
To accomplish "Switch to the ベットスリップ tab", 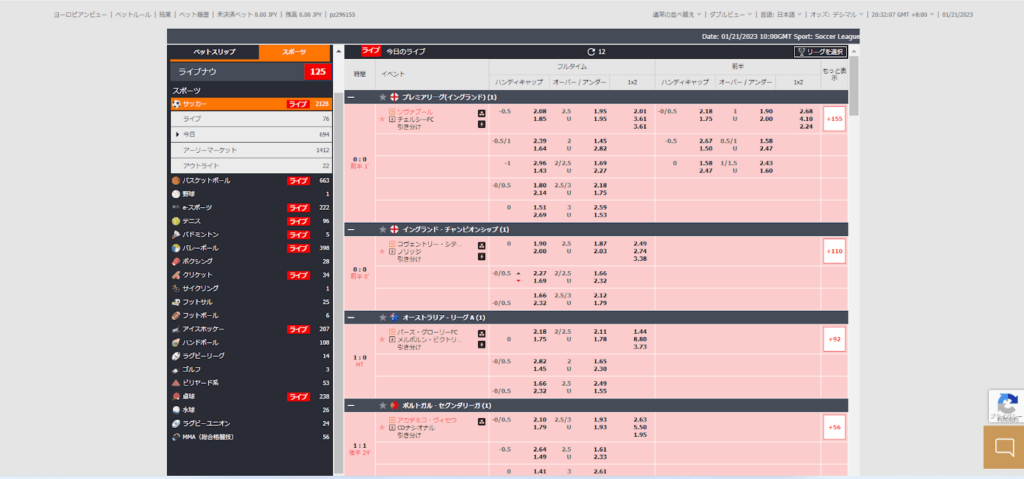I will 214,52.
